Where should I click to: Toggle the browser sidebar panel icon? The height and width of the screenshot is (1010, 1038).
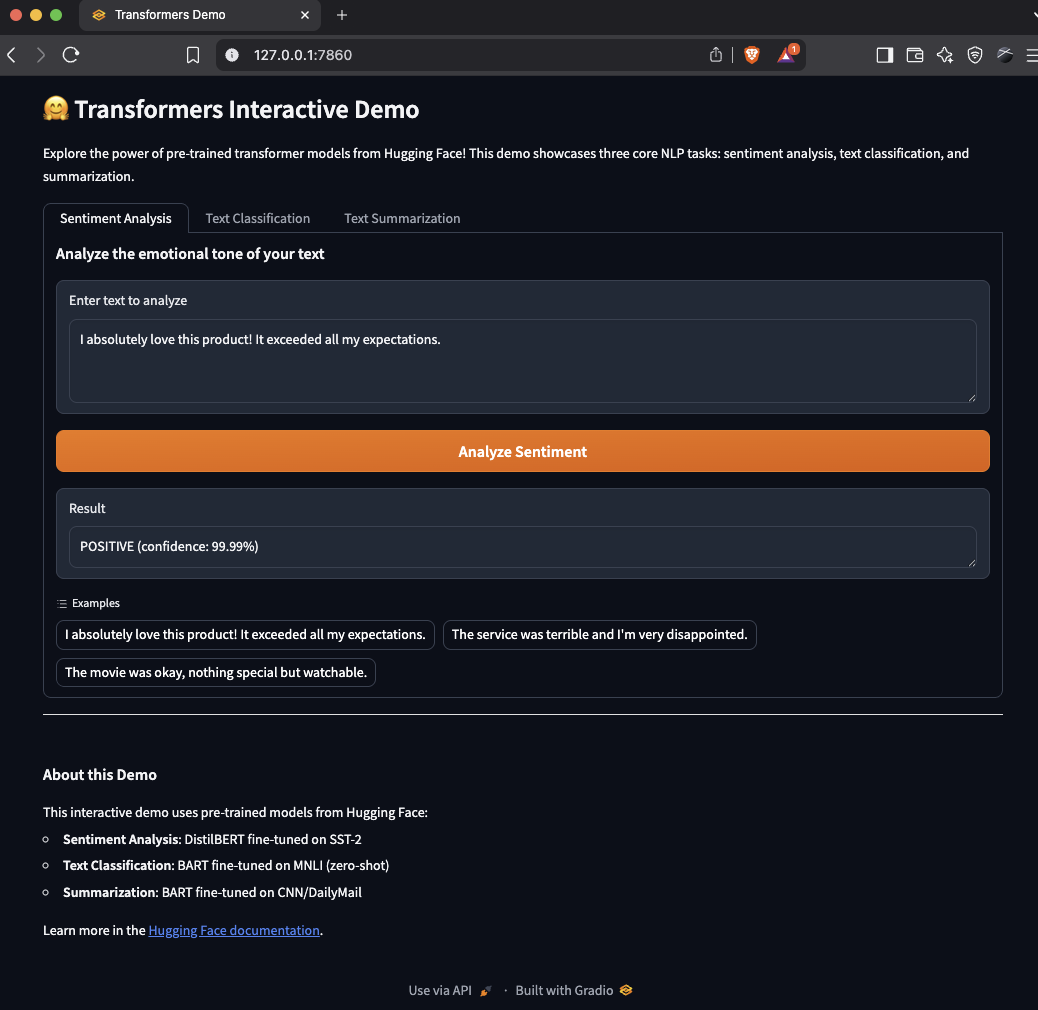884,55
